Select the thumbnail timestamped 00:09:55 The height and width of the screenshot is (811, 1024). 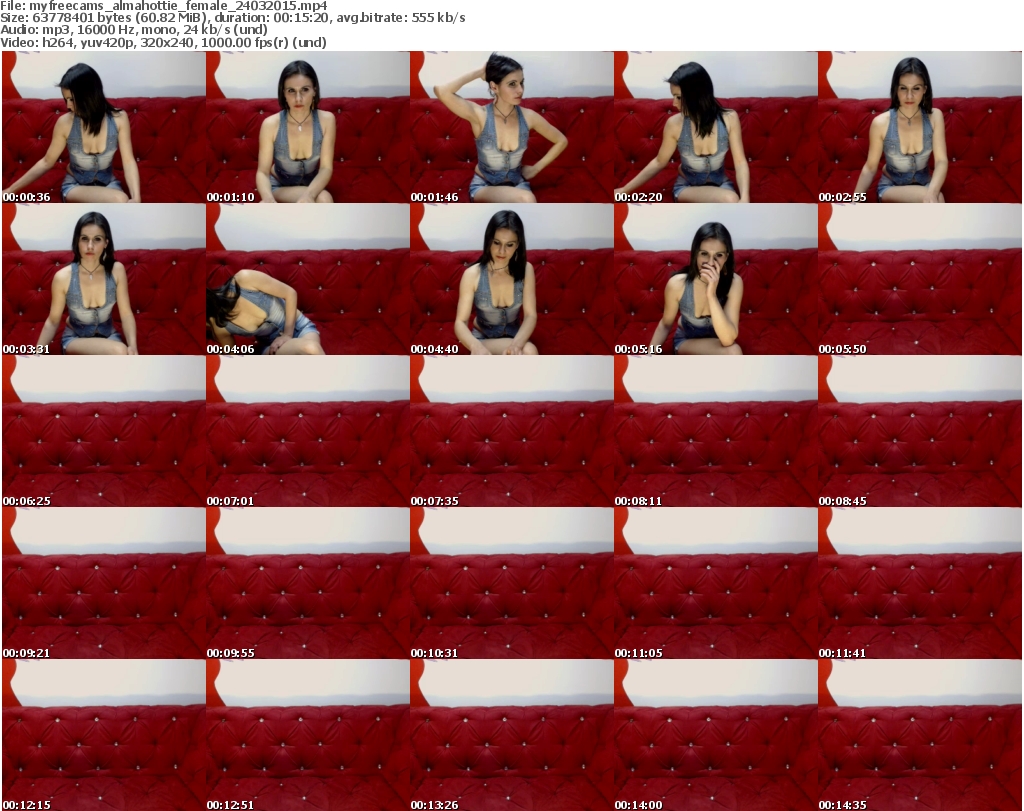(x=308, y=583)
